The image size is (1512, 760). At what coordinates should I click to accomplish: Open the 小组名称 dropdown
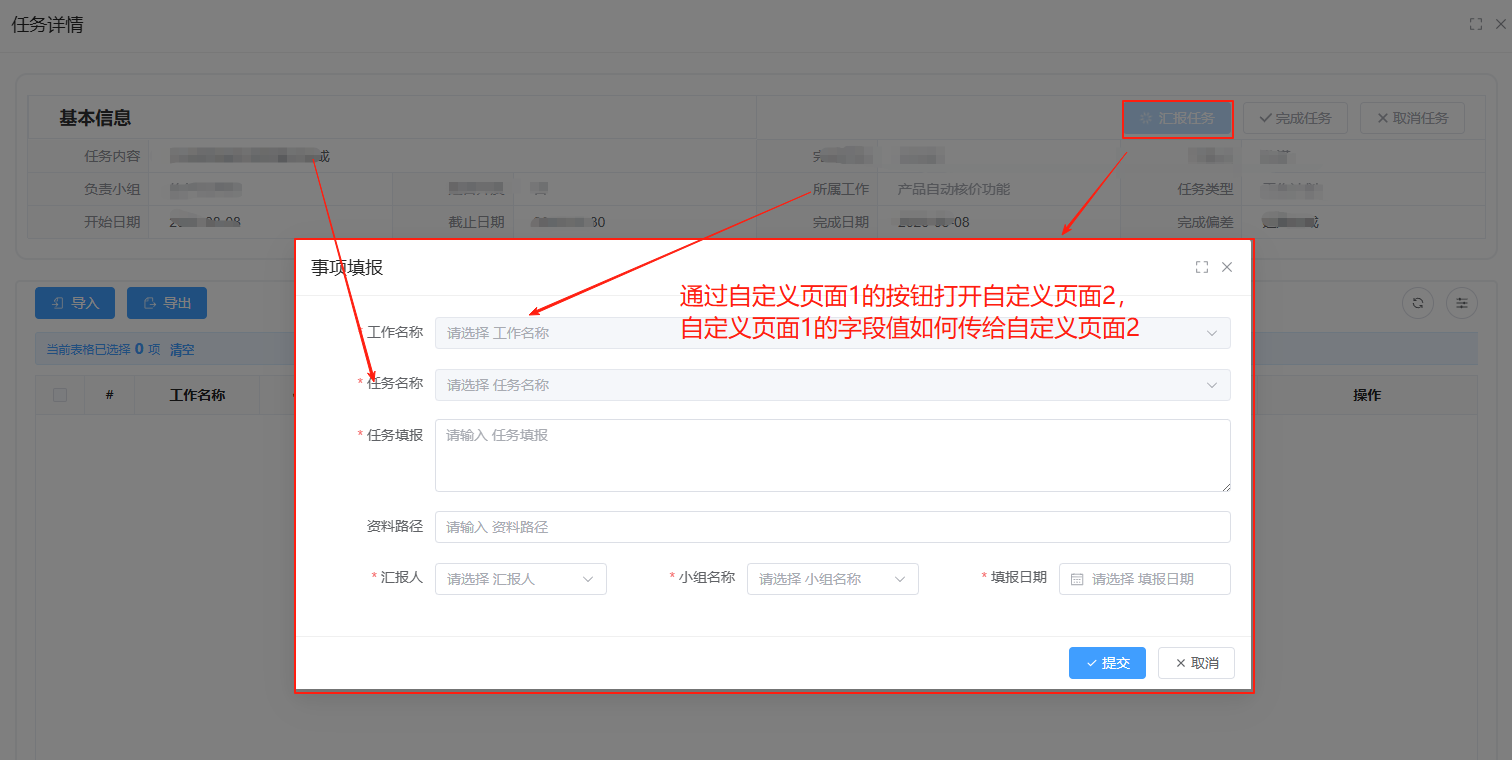[x=832, y=579]
